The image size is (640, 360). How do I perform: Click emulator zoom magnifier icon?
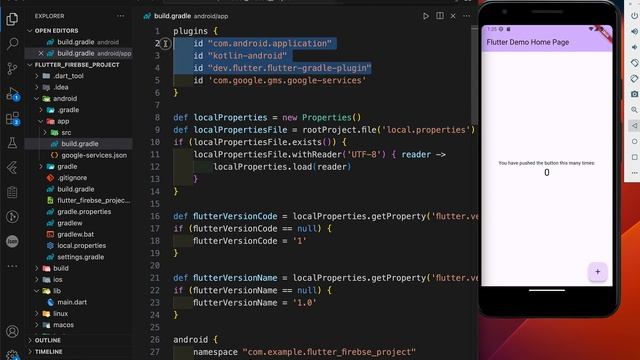(634, 110)
